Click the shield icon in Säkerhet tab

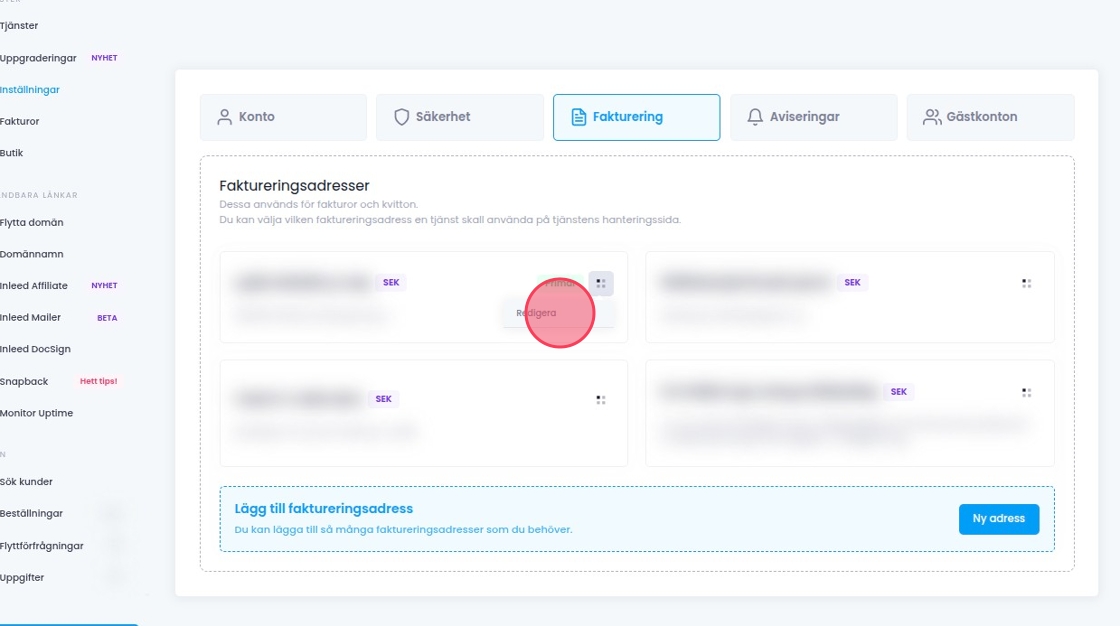(402, 117)
